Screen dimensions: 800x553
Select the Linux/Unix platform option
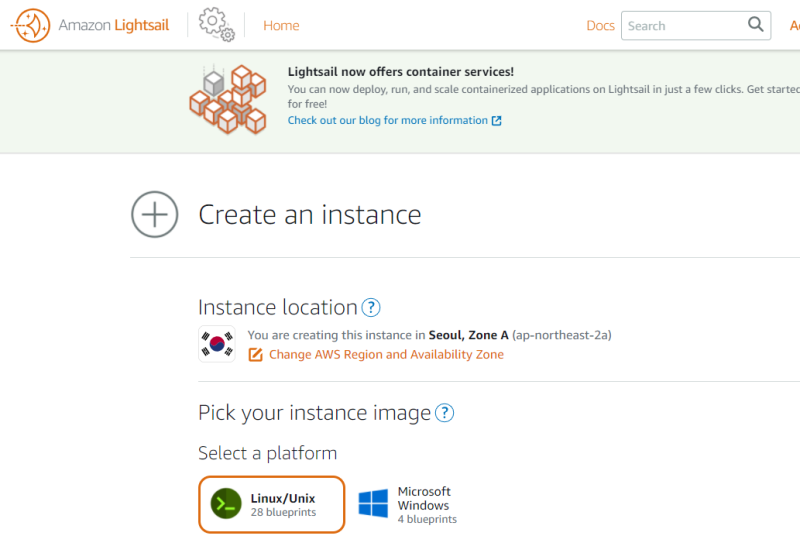271,504
